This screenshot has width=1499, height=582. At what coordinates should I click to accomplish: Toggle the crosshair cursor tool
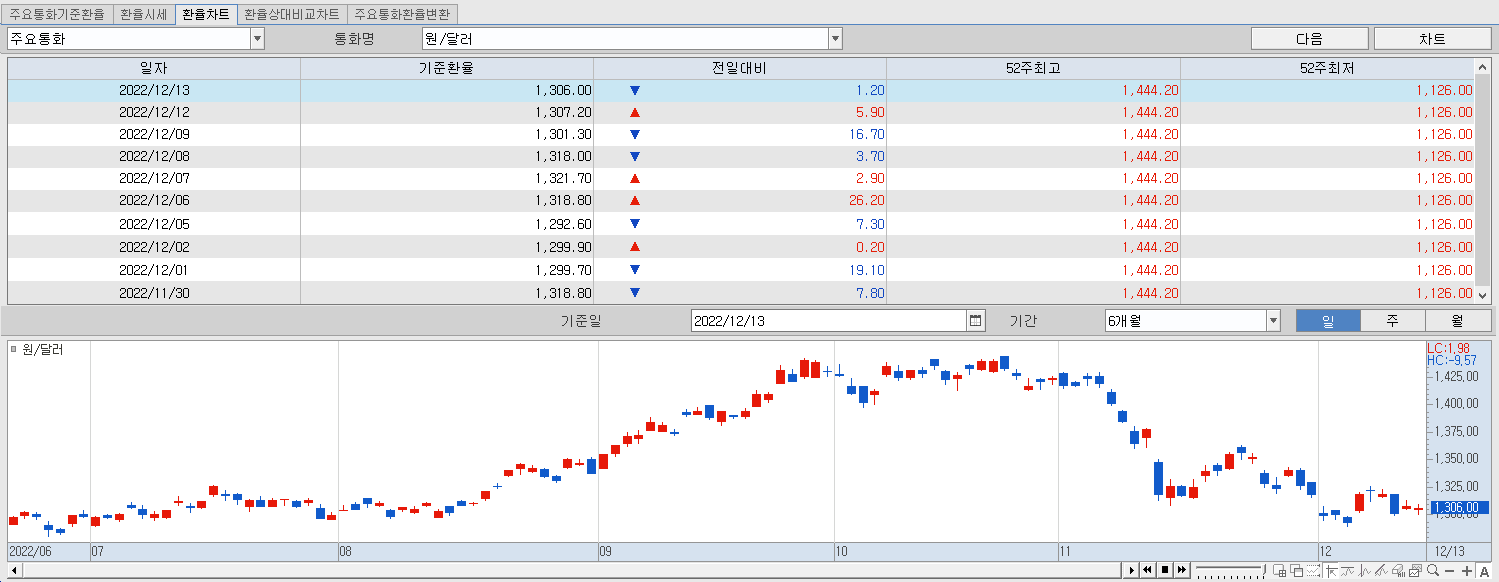pyautogui.click(x=1331, y=571)
